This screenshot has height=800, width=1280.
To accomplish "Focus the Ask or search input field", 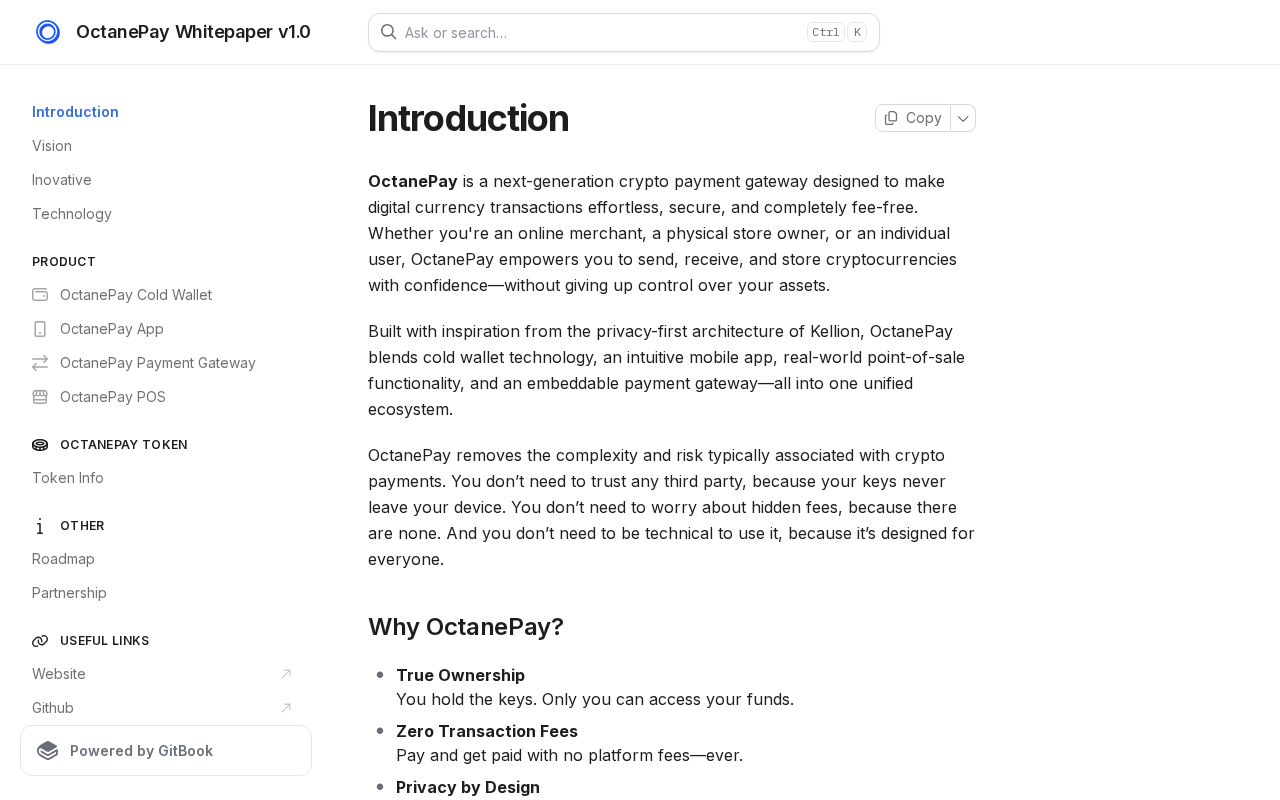I will (624, 32).
